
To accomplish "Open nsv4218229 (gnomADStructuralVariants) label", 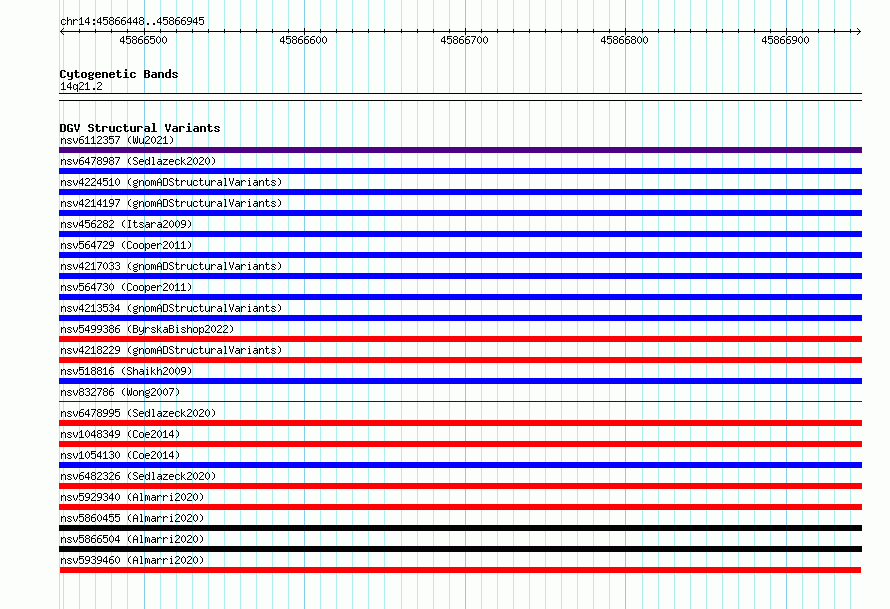I will coord(171,350).
